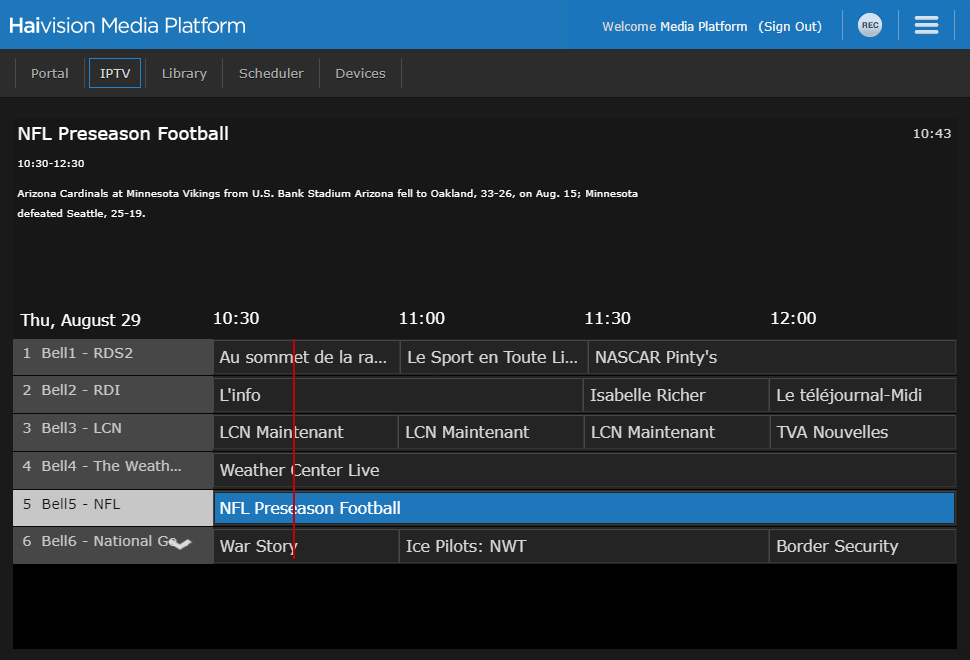Image resolution: width=970 pixels, height=660 pixels.
Task: Click the REC recording status icon
Action: [869, 25]
